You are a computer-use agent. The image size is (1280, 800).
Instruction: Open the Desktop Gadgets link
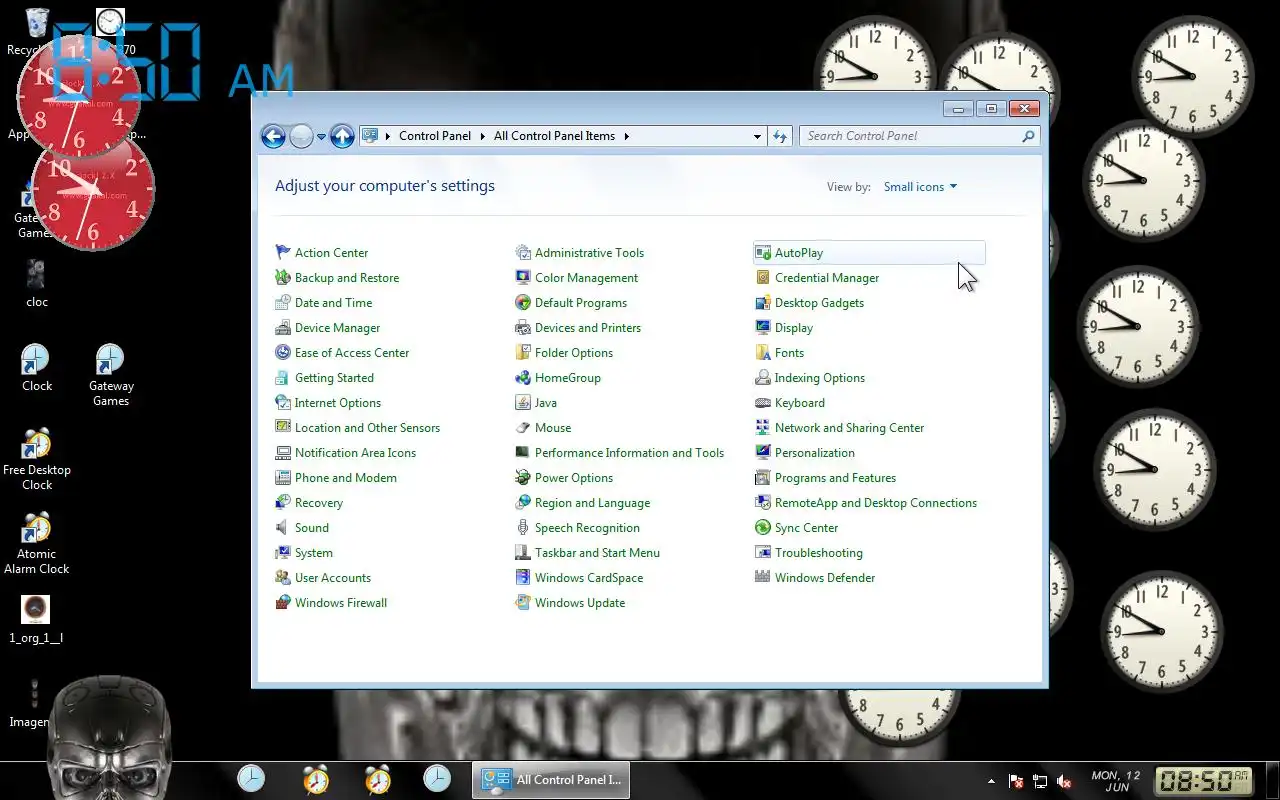(819, 303)
